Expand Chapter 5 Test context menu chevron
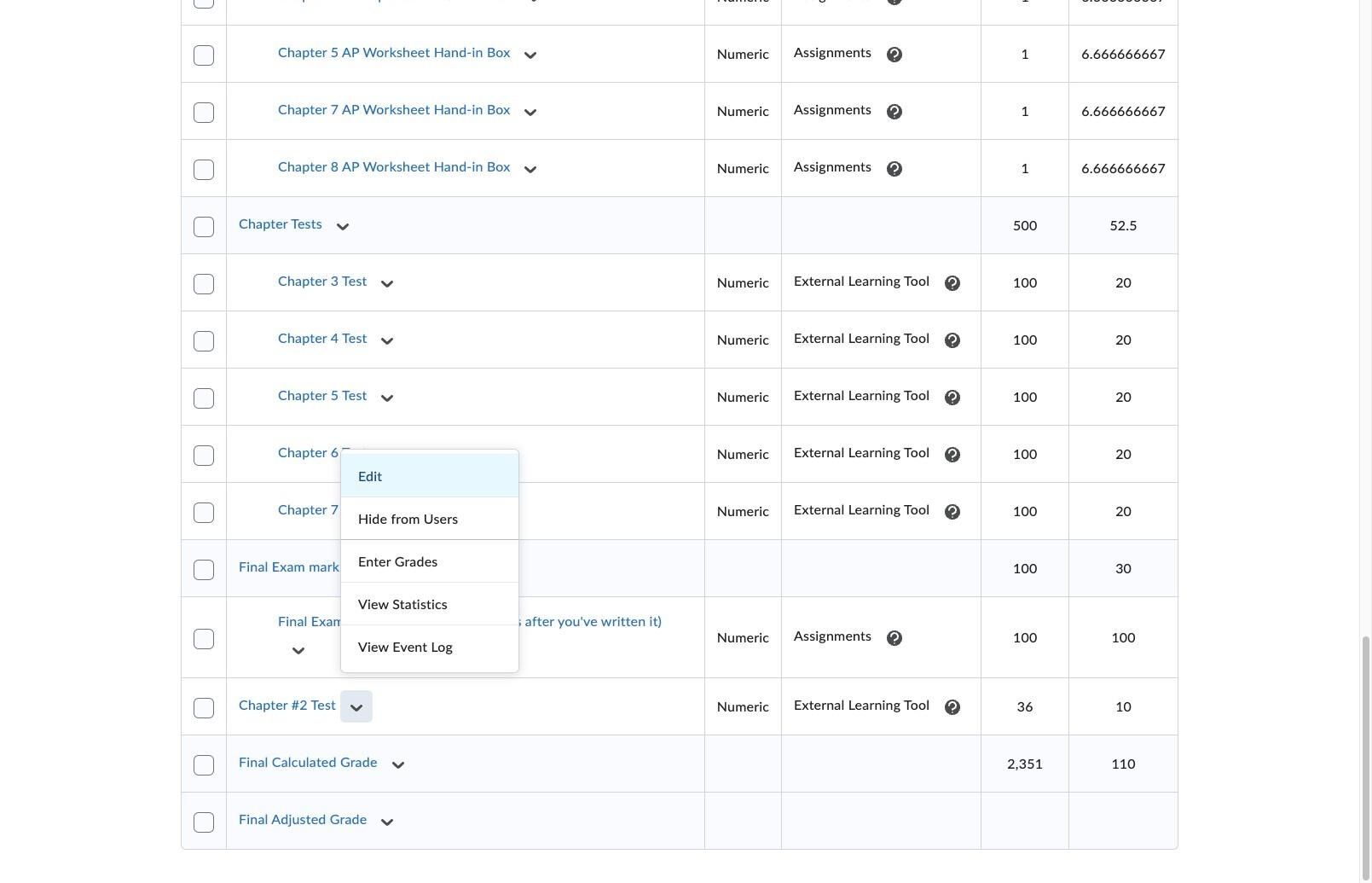The width and height of the screenshot is (1372, 883). click(x=387, y=398)
